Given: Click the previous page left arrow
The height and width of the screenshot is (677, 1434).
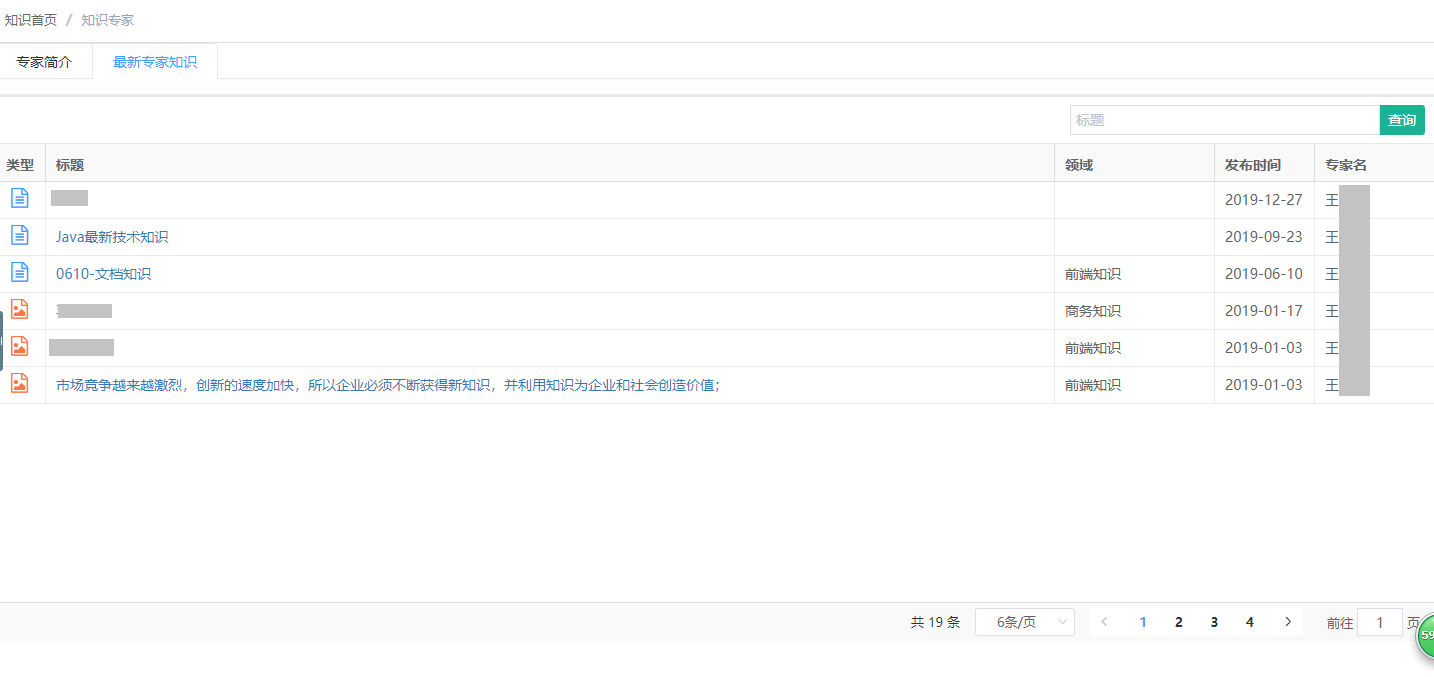Looking at the screenshot, I should coord(1104,622).
